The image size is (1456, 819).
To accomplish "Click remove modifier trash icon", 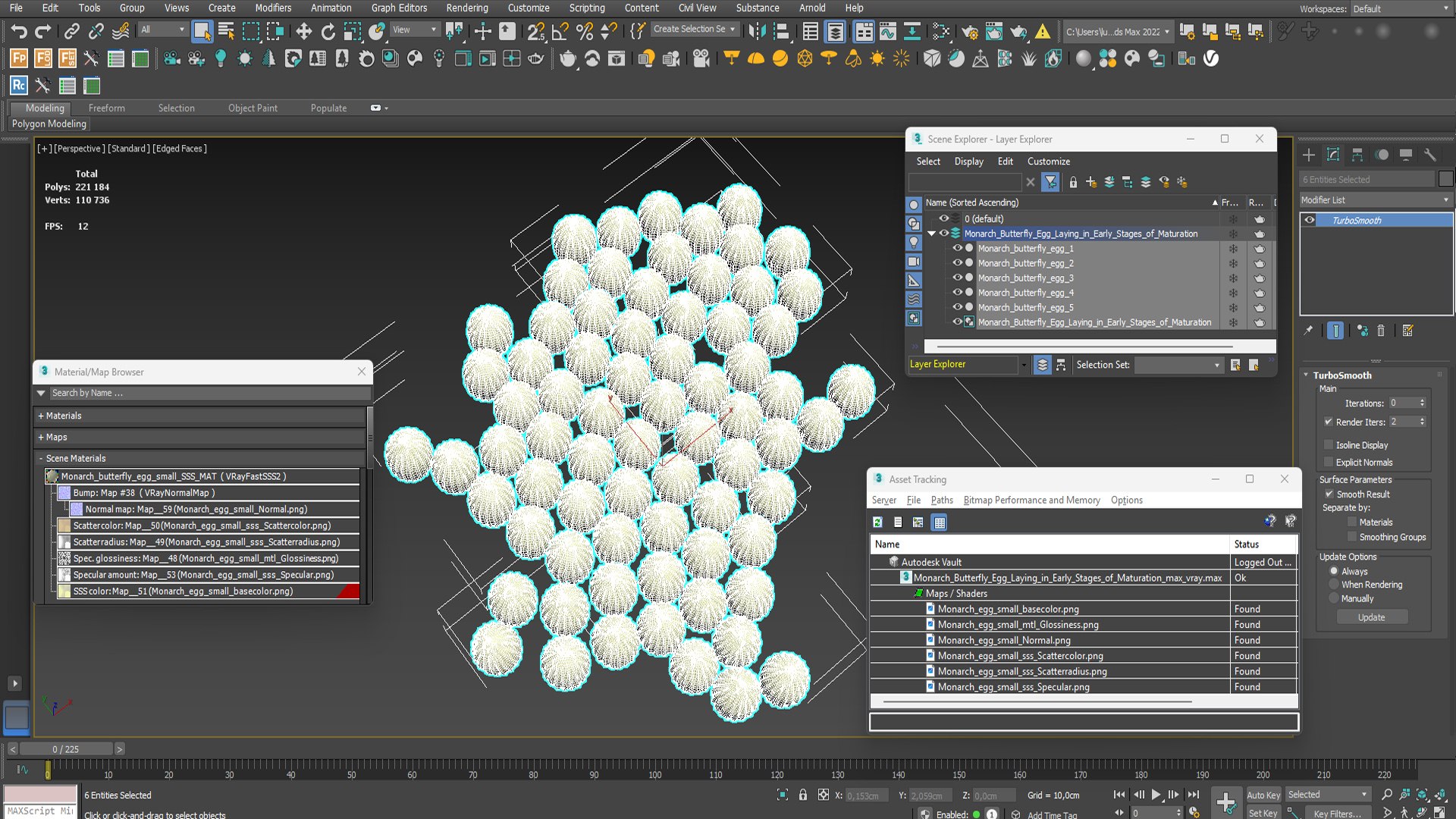I will click(1381, 331).
